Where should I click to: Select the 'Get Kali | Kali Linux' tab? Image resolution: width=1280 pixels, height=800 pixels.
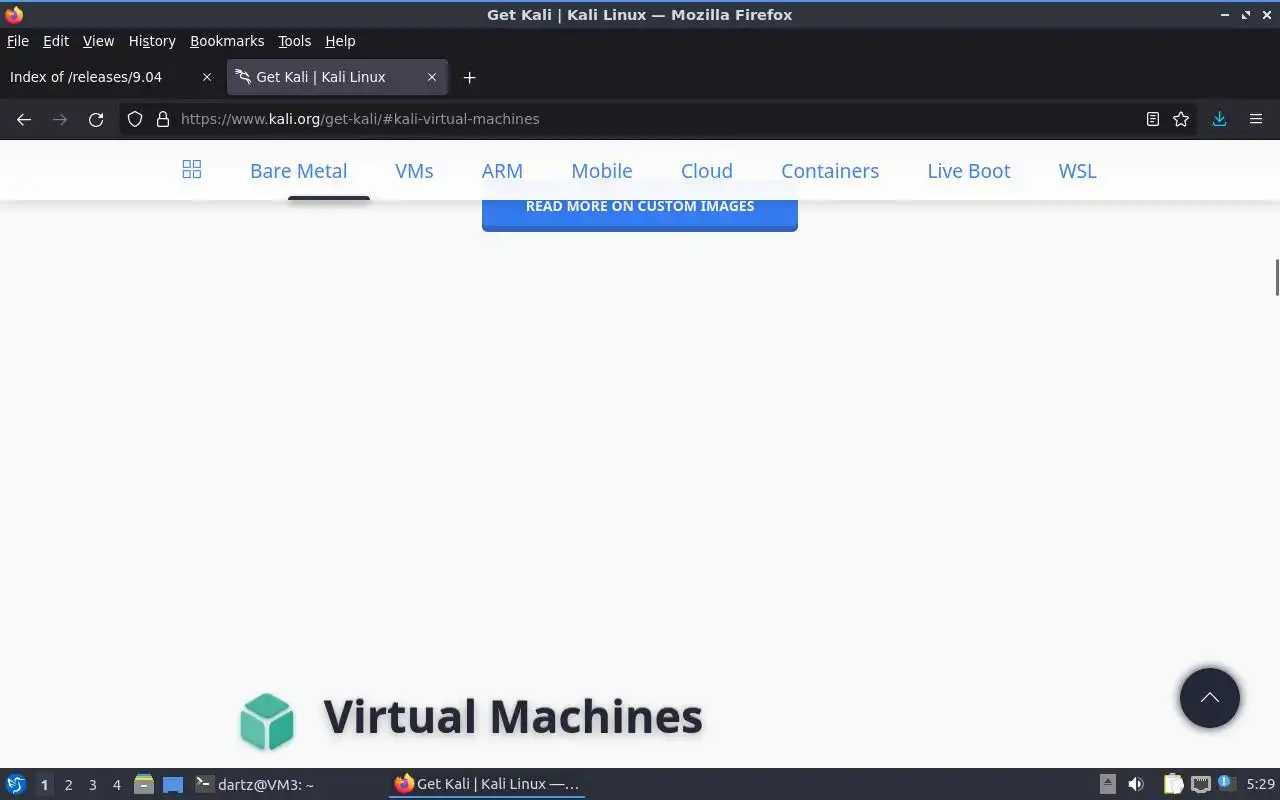pos(338,77)
